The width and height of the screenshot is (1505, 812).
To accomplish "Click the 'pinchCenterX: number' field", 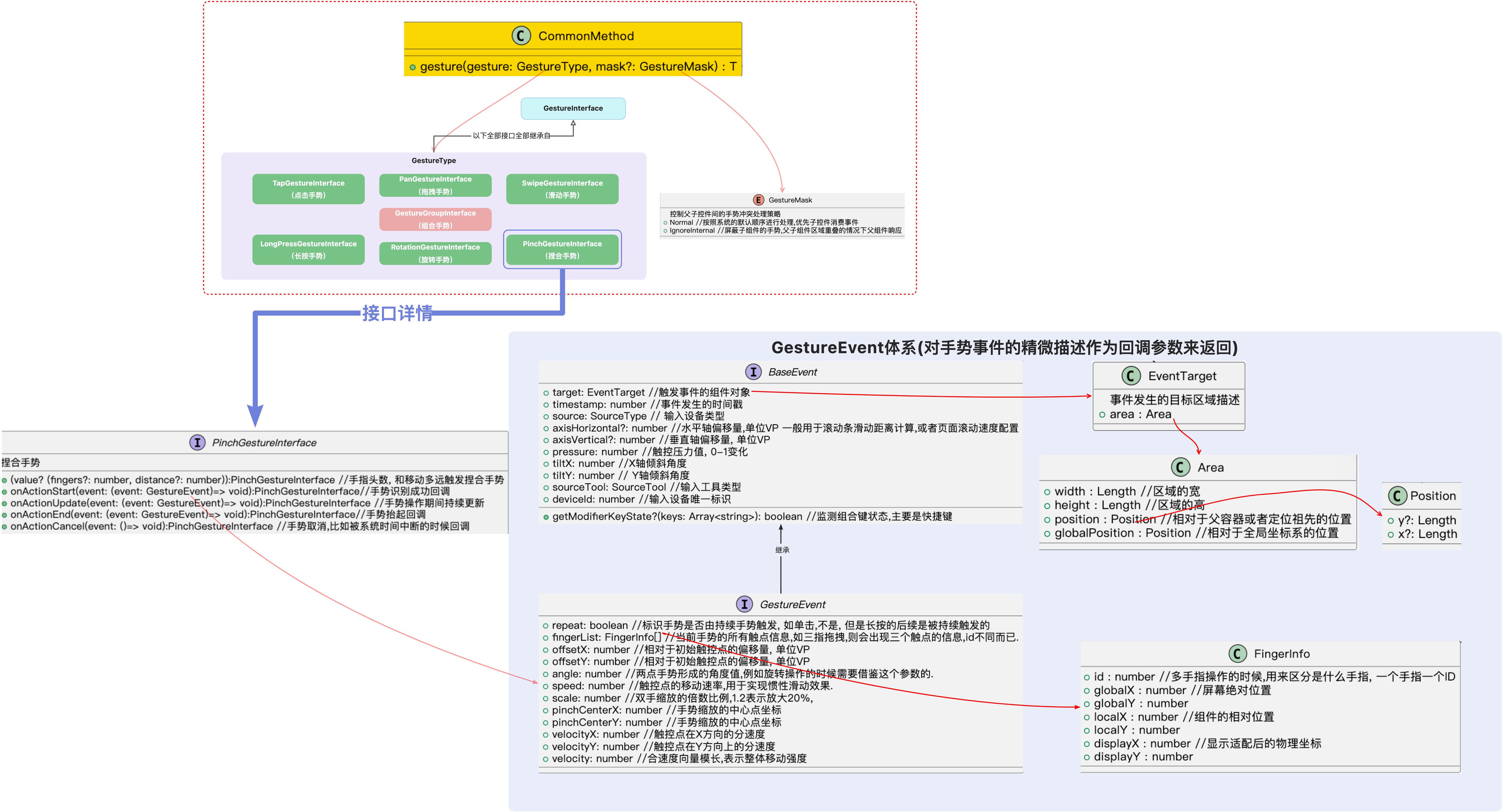I will tap(662, 710).
